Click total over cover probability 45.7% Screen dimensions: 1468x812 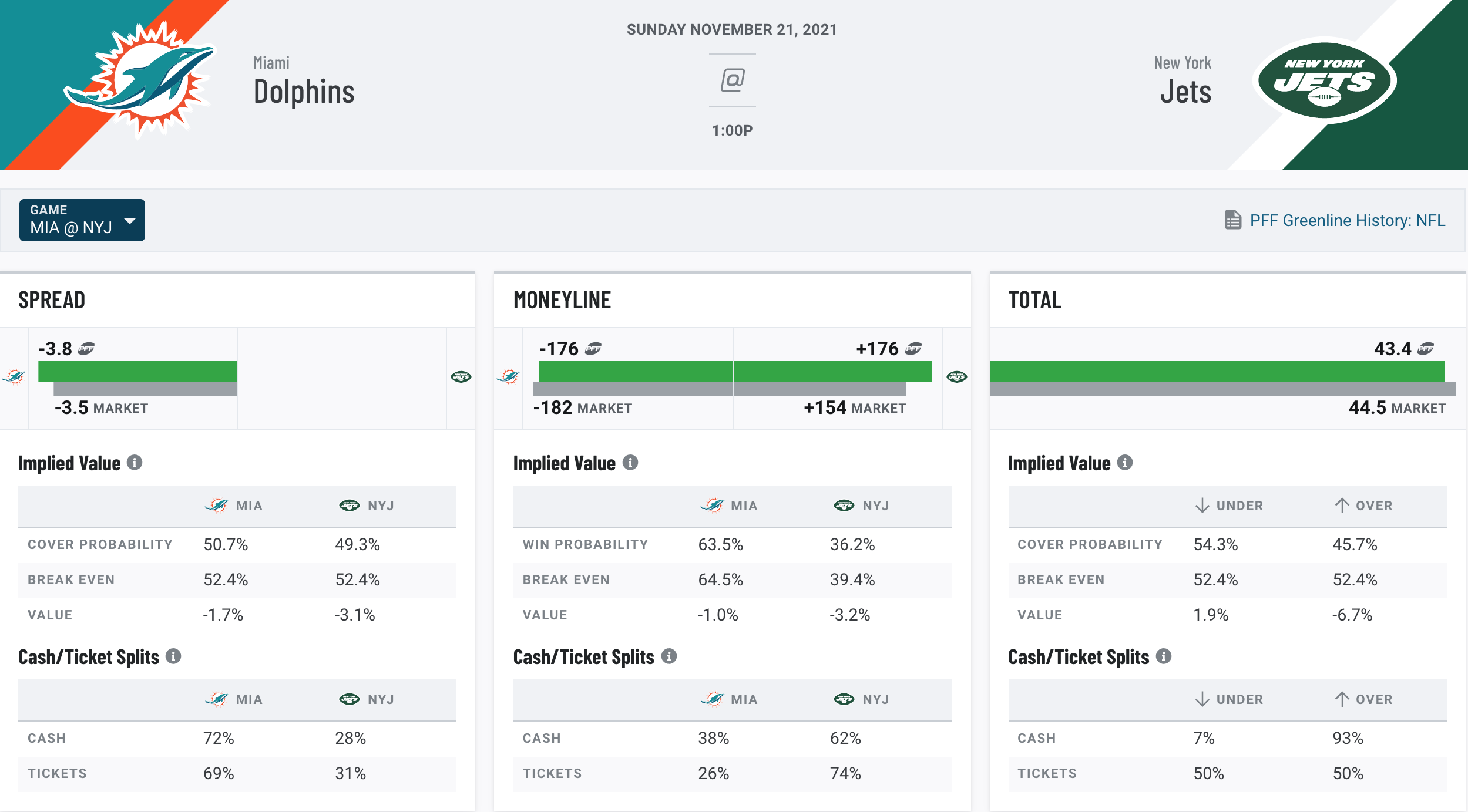click(x=1355, y=544)
